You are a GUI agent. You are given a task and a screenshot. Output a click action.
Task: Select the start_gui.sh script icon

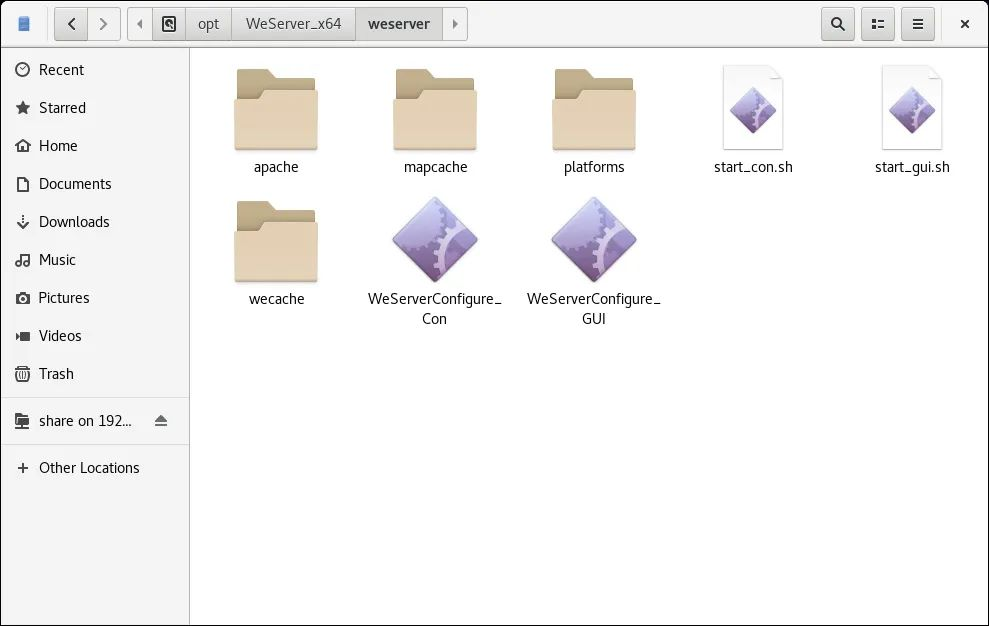912,107
